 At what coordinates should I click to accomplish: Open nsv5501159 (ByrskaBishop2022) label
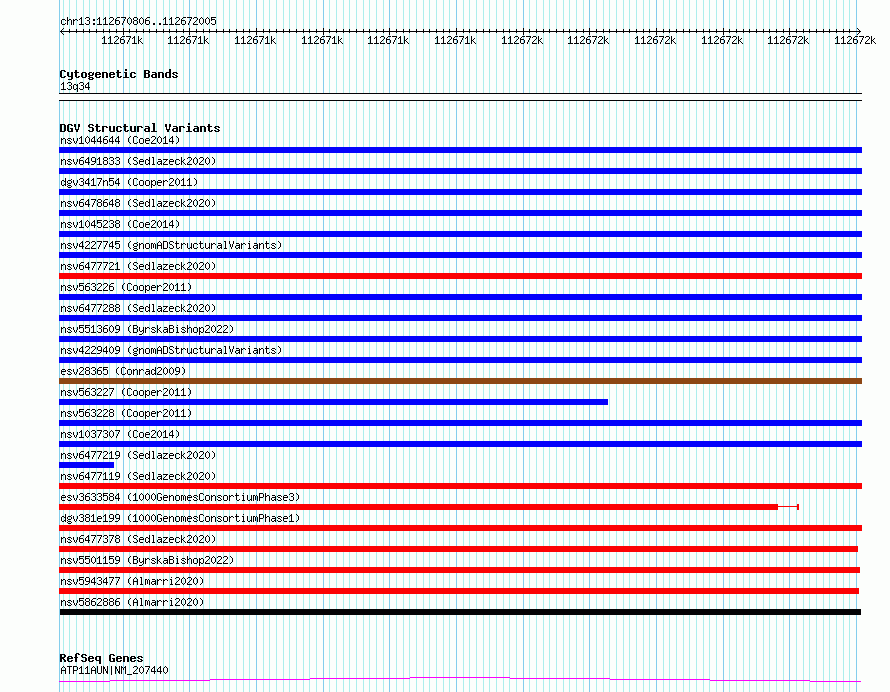coord(147,560)
